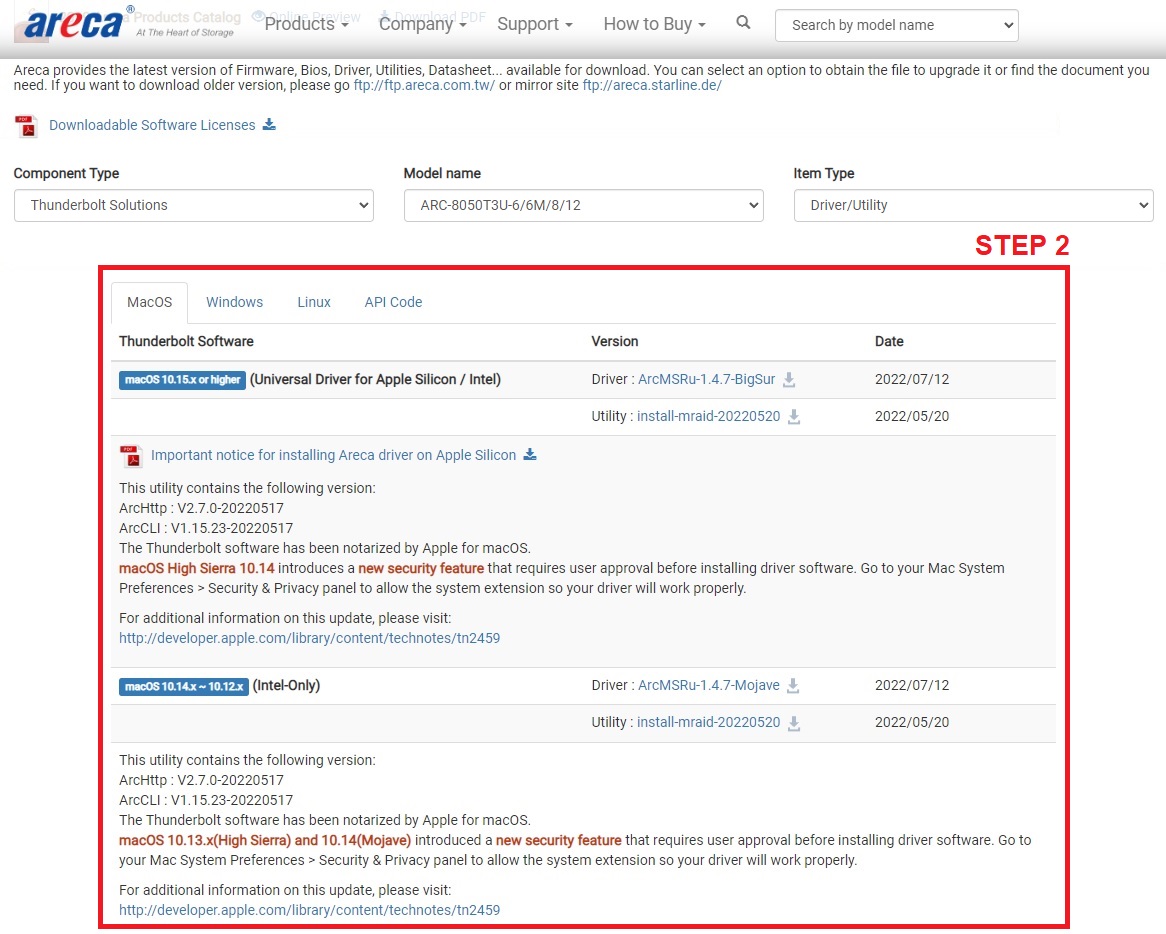Open the Support menu
Screen dimensions: 1166x934
click(x=535, y=24)
